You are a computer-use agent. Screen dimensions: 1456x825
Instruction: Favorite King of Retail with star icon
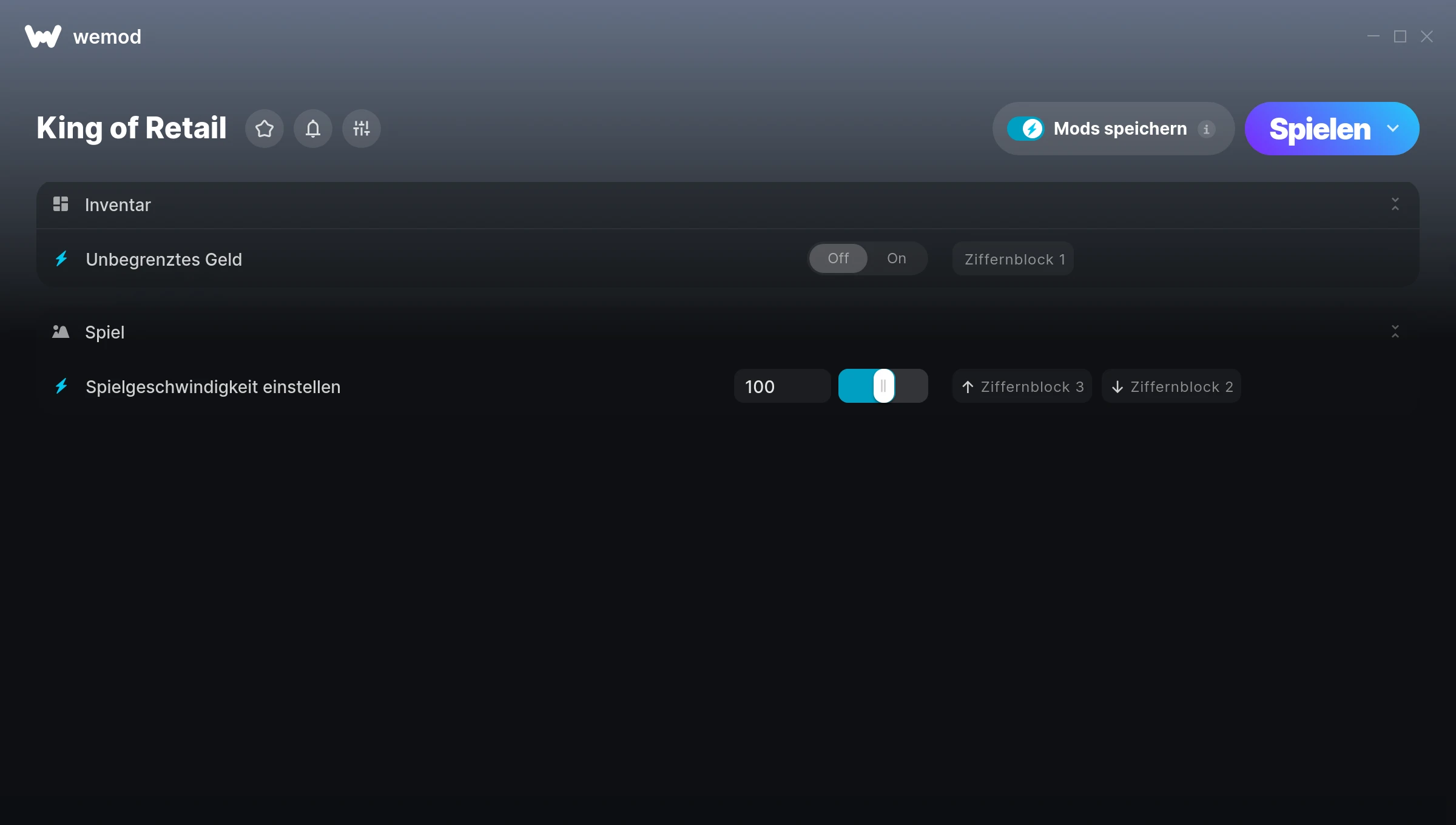pos(265,129)
